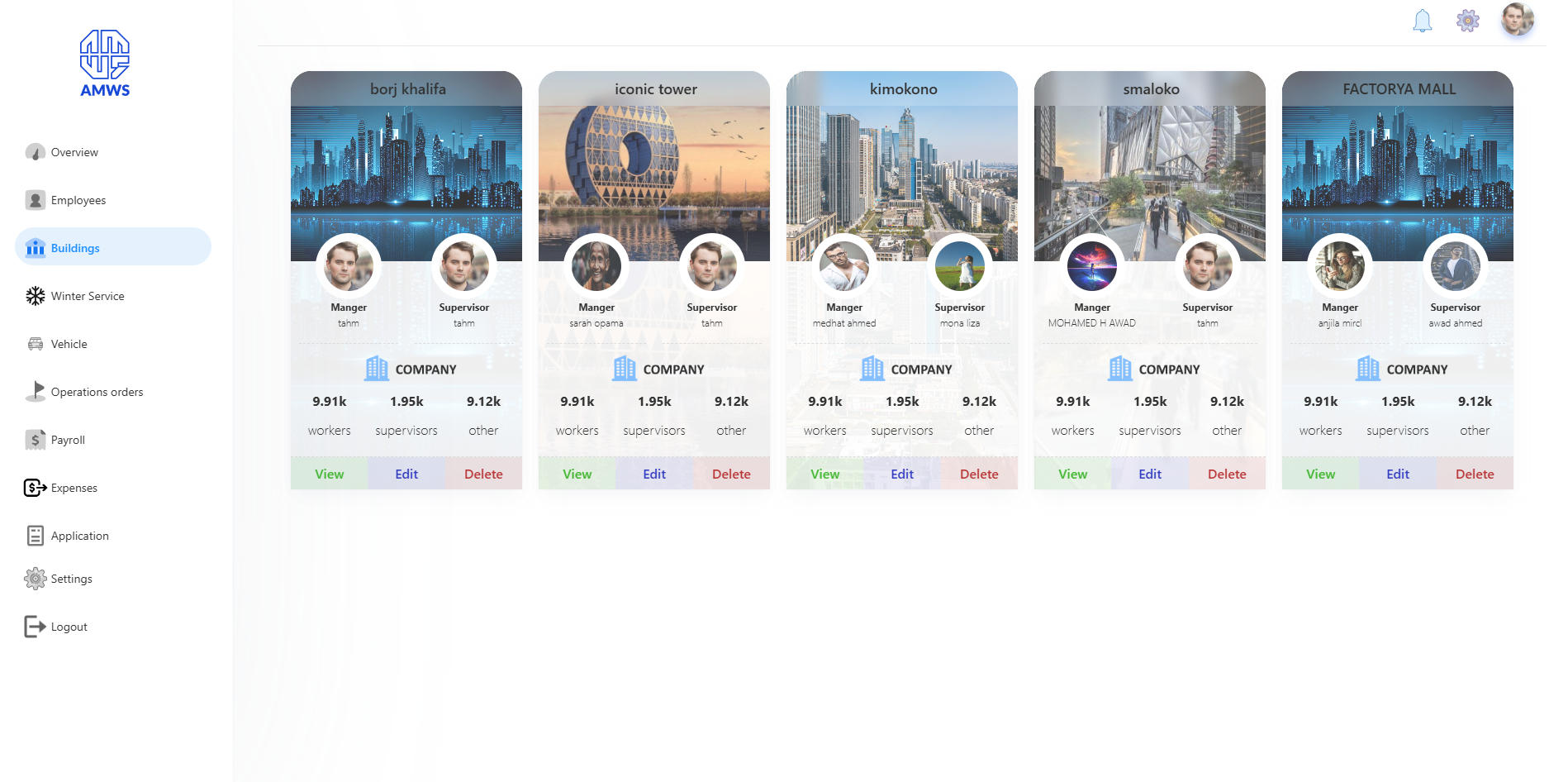
Task: Click the AMWS logo
Action: [x=105, y=64]
